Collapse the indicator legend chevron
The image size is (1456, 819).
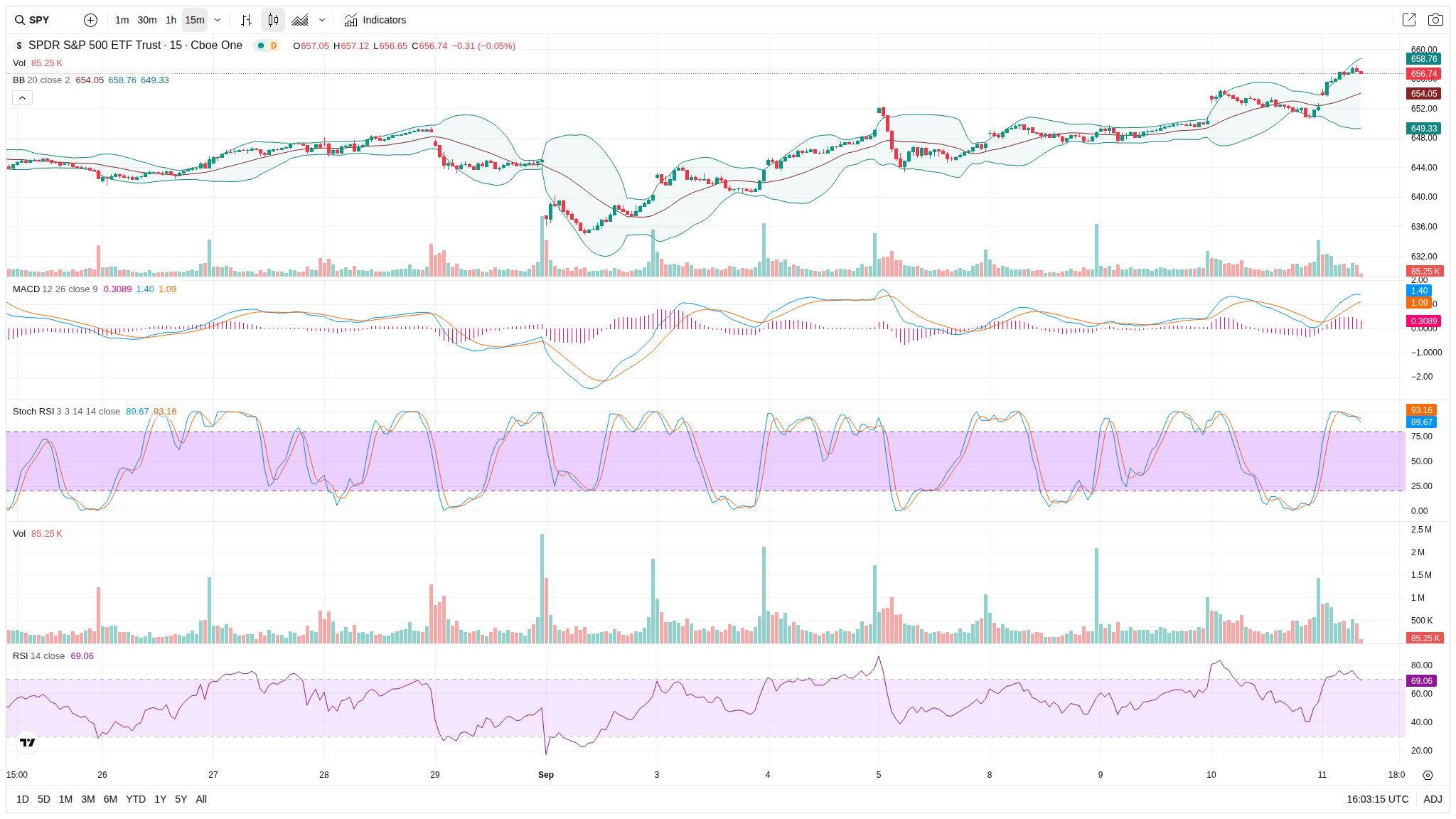(22, 97)
